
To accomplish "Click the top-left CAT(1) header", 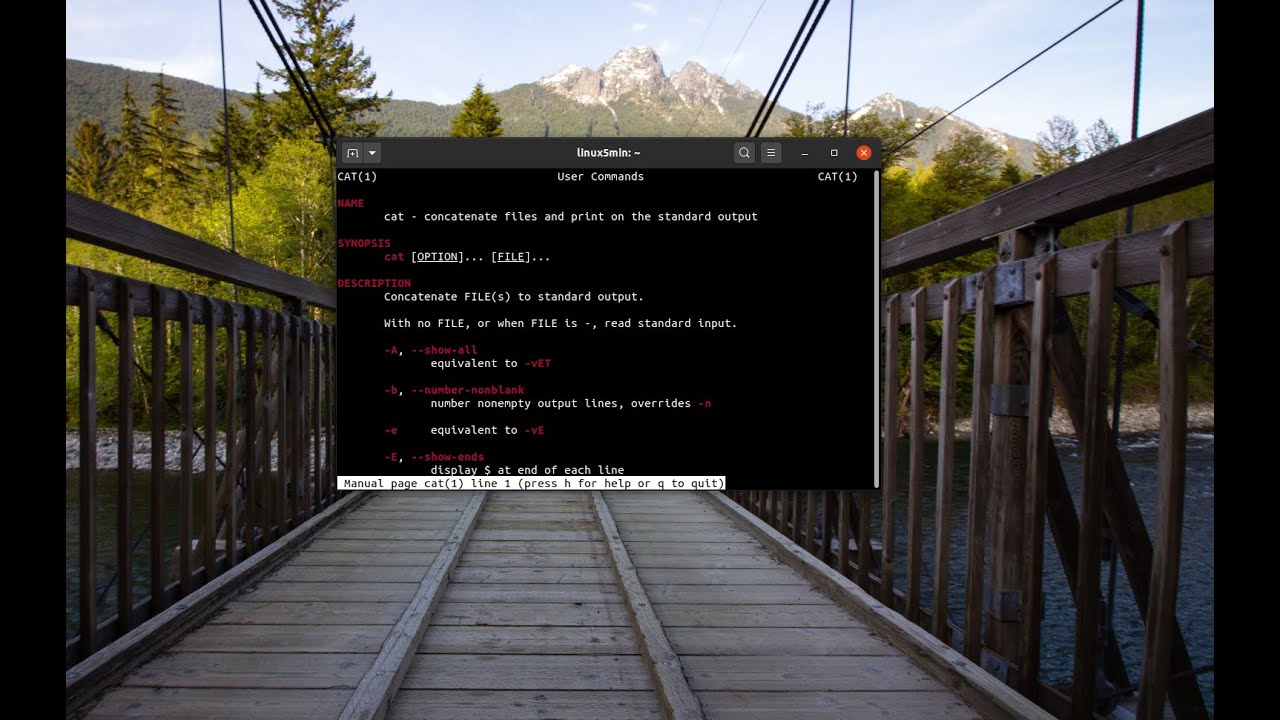I will pyautogui.click(x=358, y=177).
